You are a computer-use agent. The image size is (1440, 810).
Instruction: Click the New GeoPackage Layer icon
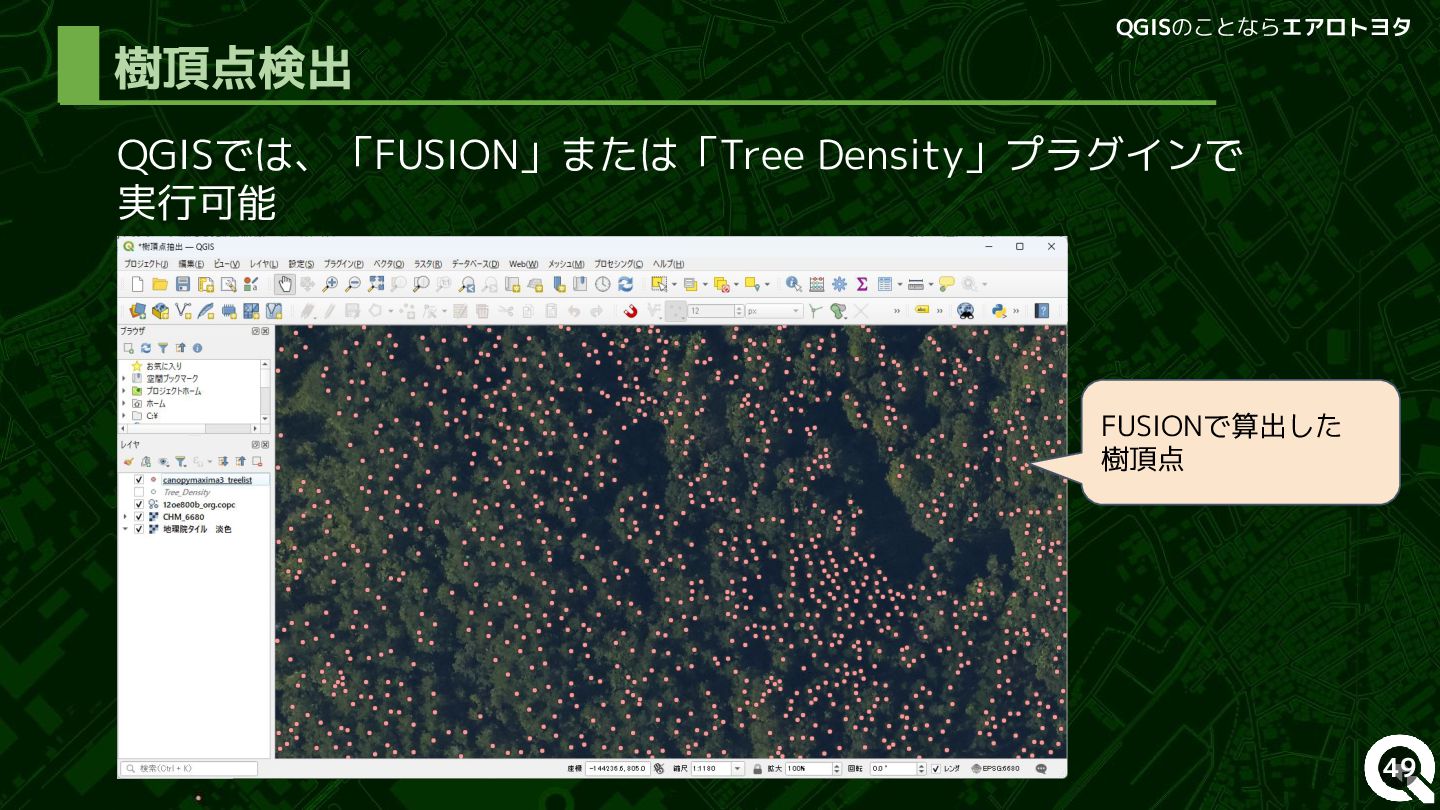click(160, 311)
